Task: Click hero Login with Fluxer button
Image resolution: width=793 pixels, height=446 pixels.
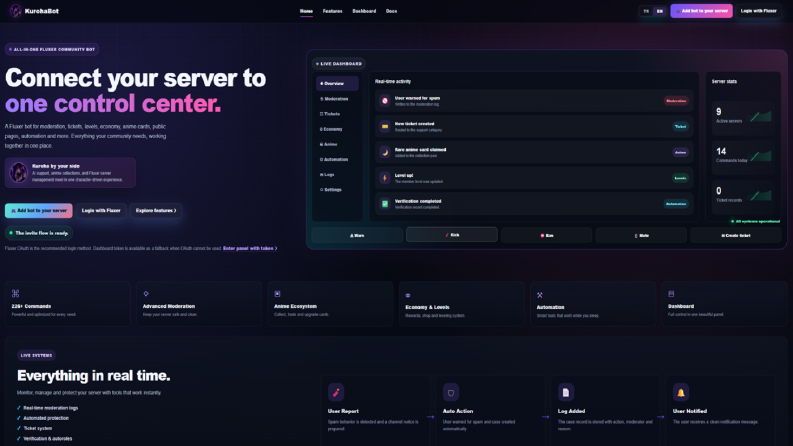Action: tap(101, 210)
